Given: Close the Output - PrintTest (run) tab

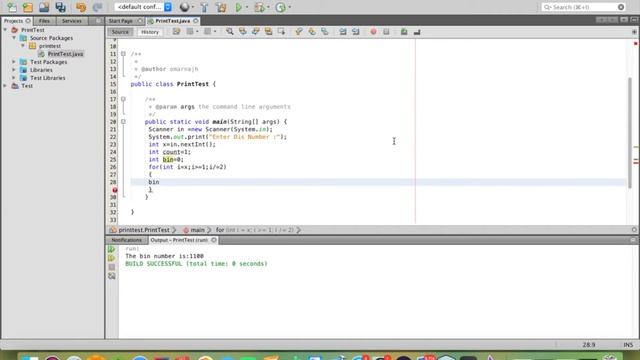Looking at the screenshot, I should (213, 240).
